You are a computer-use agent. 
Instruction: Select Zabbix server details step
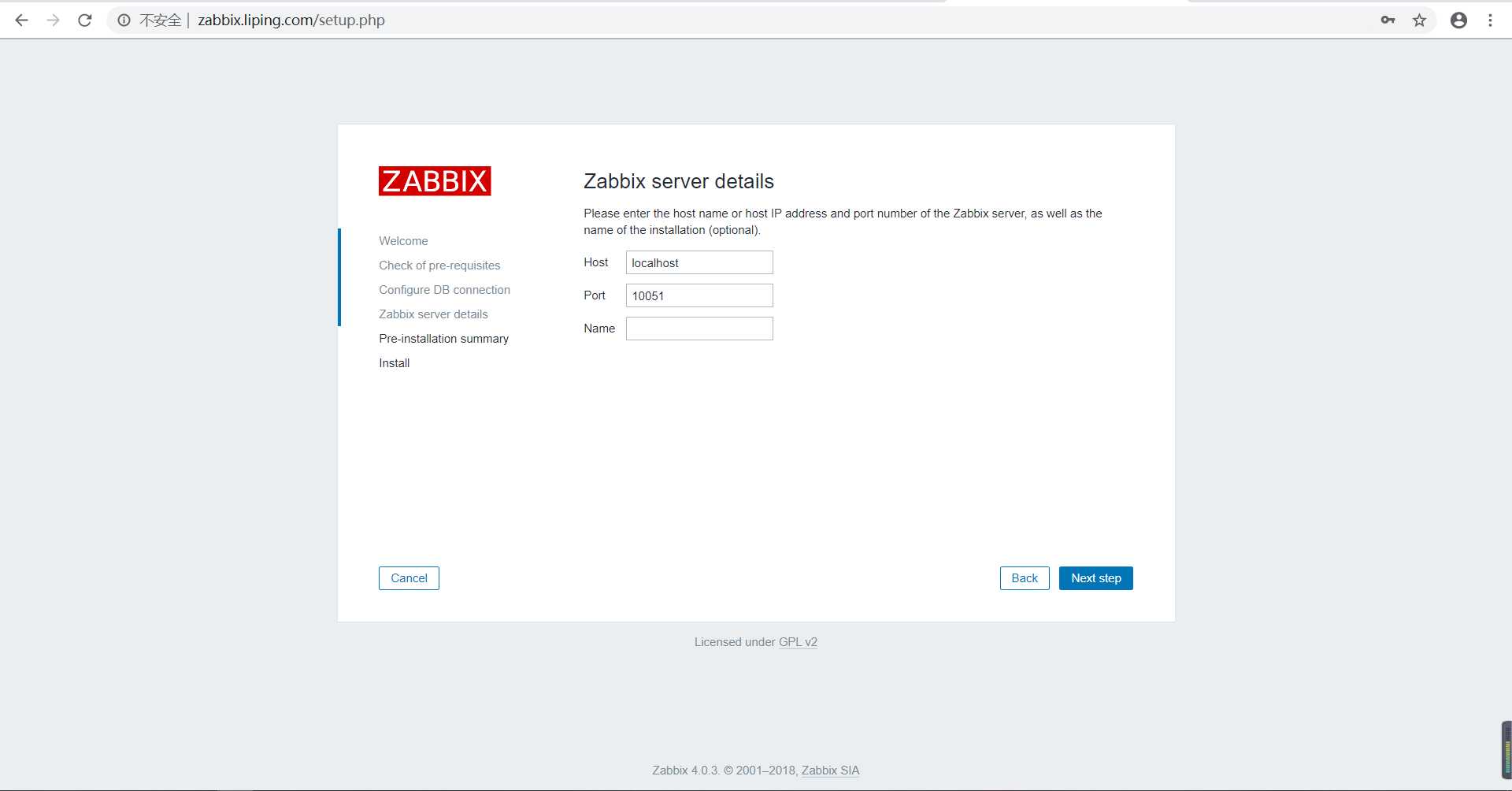[x=433, y=314]
